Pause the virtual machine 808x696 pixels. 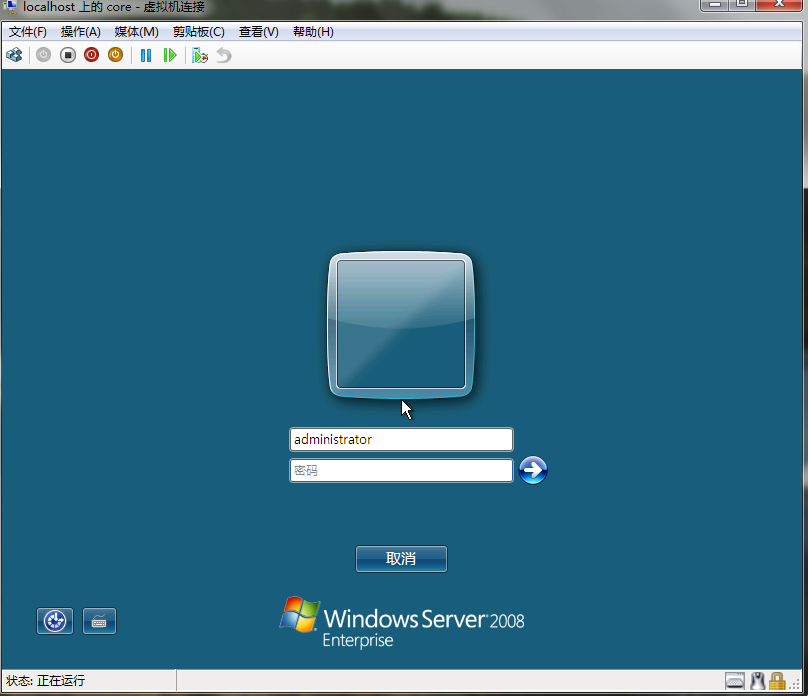pos(146,55)
